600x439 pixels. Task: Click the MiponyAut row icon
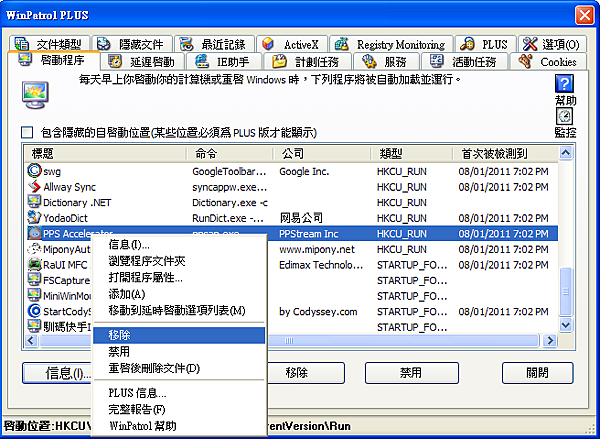tap(34, 249)
